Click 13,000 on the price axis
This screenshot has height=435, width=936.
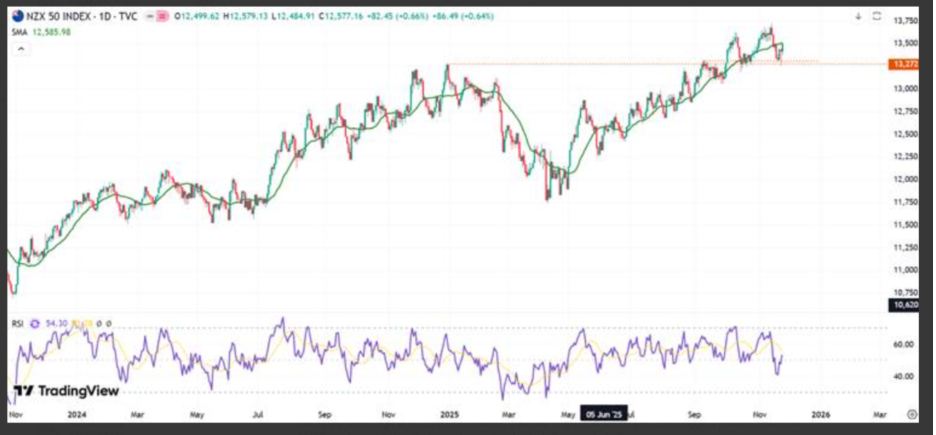coord(905,89)
